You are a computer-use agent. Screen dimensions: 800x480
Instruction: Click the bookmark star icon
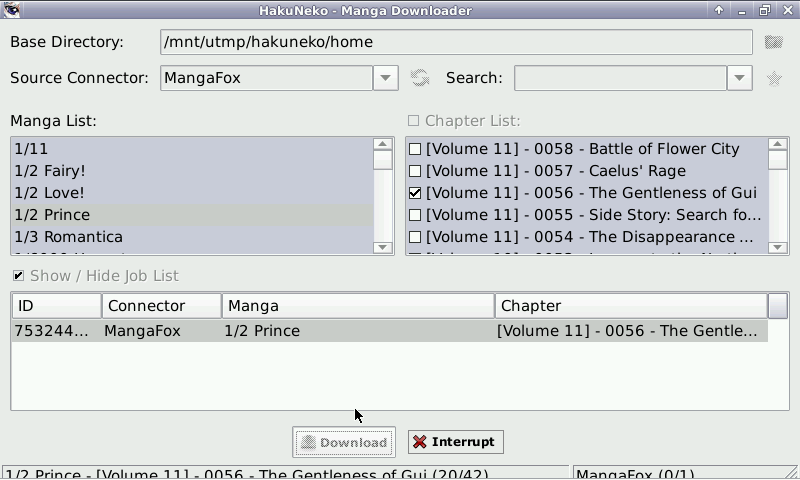point(774,79)
